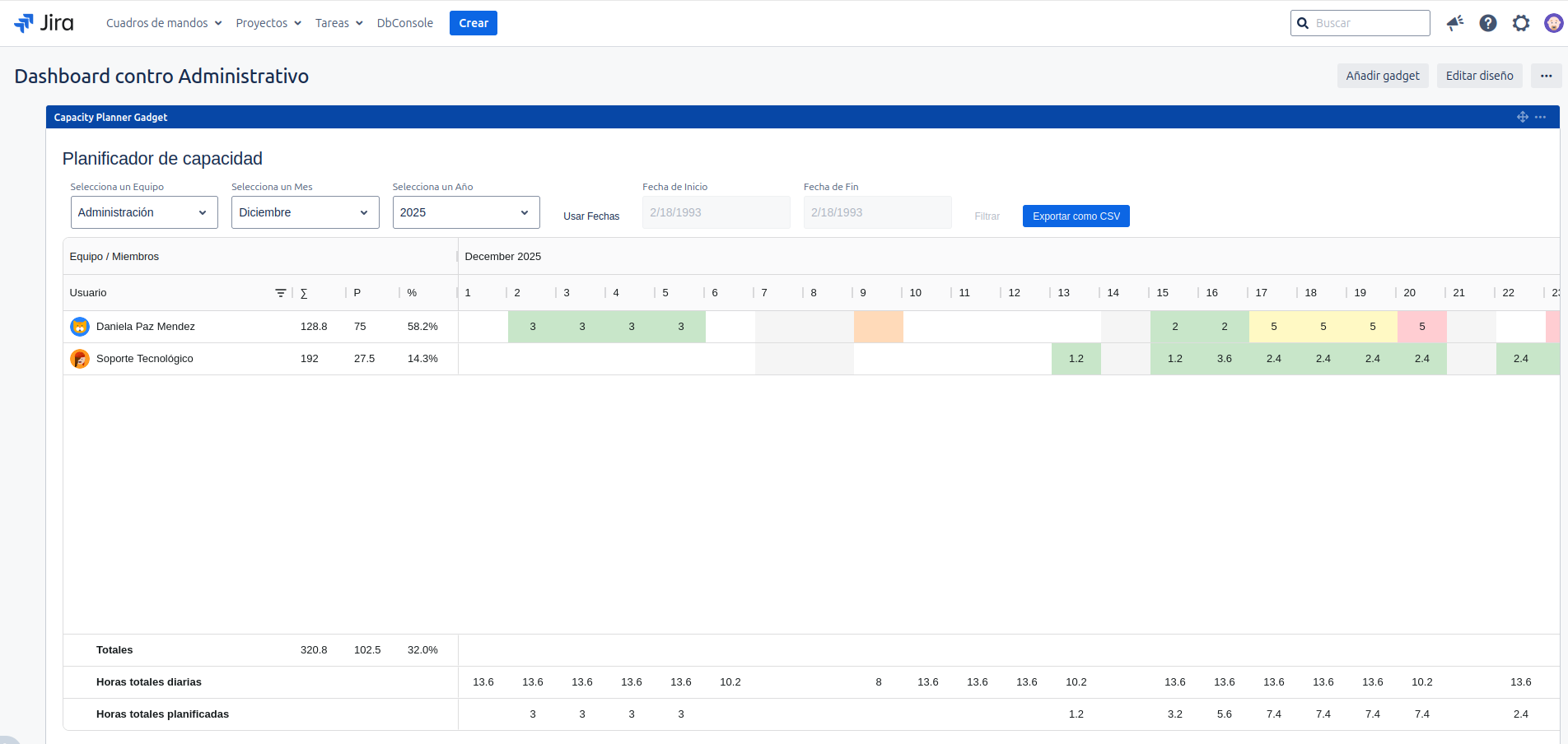This screenshot has height=744, width=1568.
Task: Open the month dropdown showing Diciembre
Action: coord(305,212)
